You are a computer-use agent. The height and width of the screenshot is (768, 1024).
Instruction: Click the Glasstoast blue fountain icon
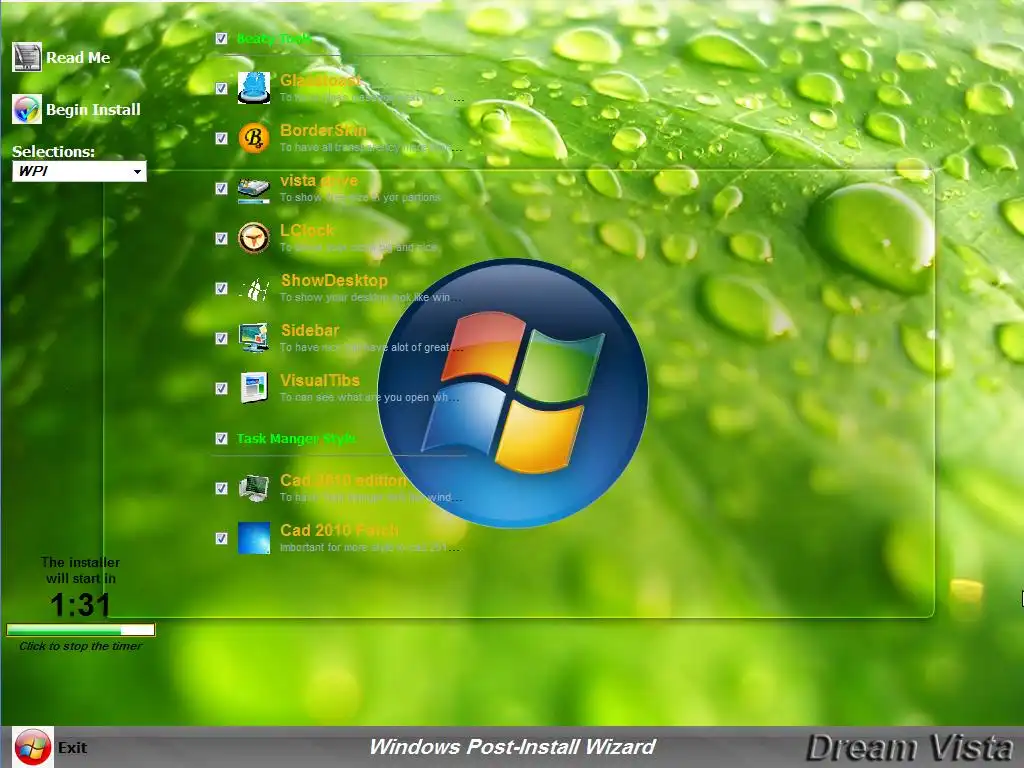253,88
